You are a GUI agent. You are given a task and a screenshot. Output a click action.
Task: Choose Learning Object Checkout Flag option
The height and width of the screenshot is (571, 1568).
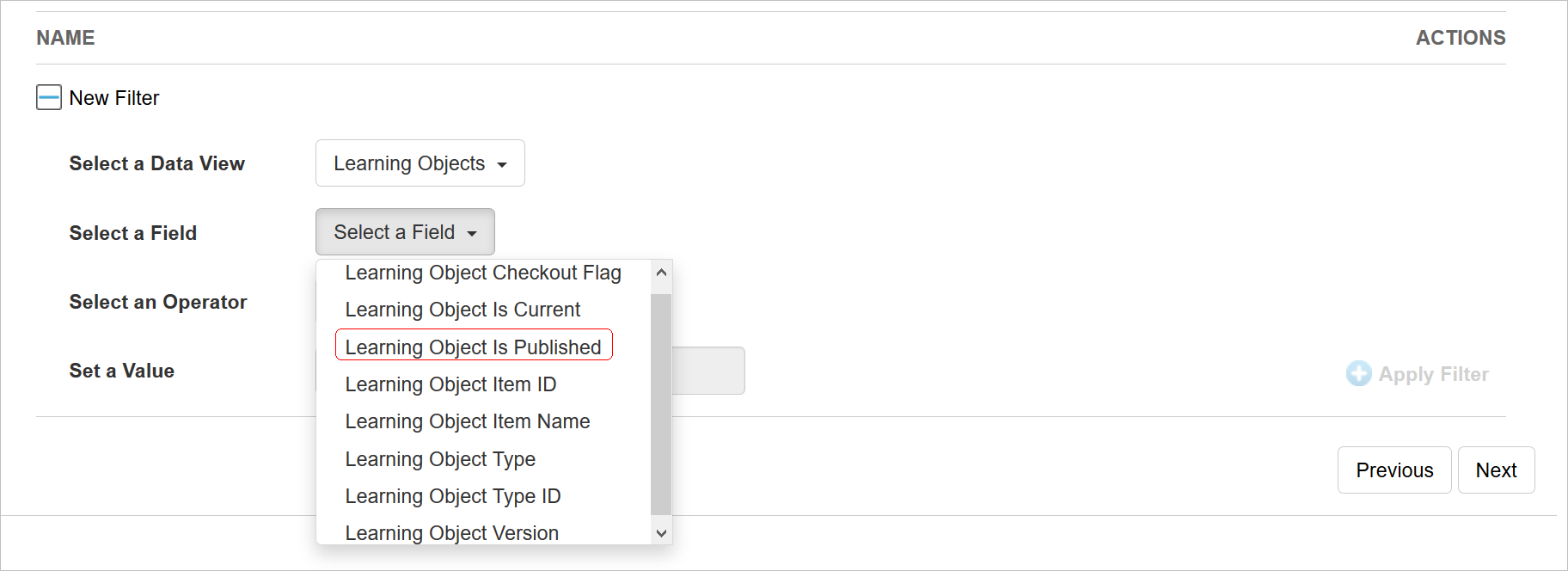pyautogui.click(x=482, y=273)
